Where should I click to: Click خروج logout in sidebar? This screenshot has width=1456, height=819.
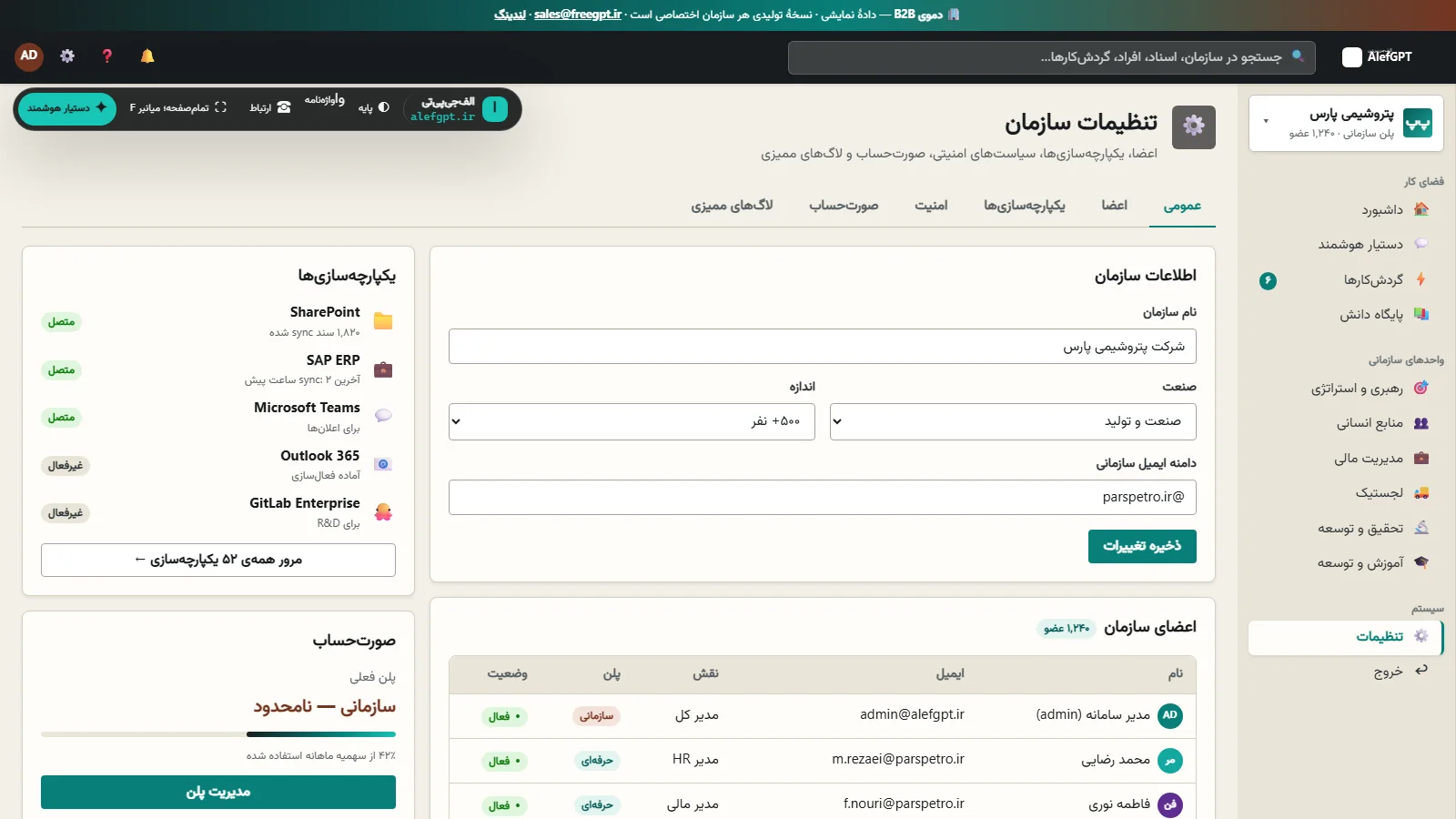coord(1346,672)
